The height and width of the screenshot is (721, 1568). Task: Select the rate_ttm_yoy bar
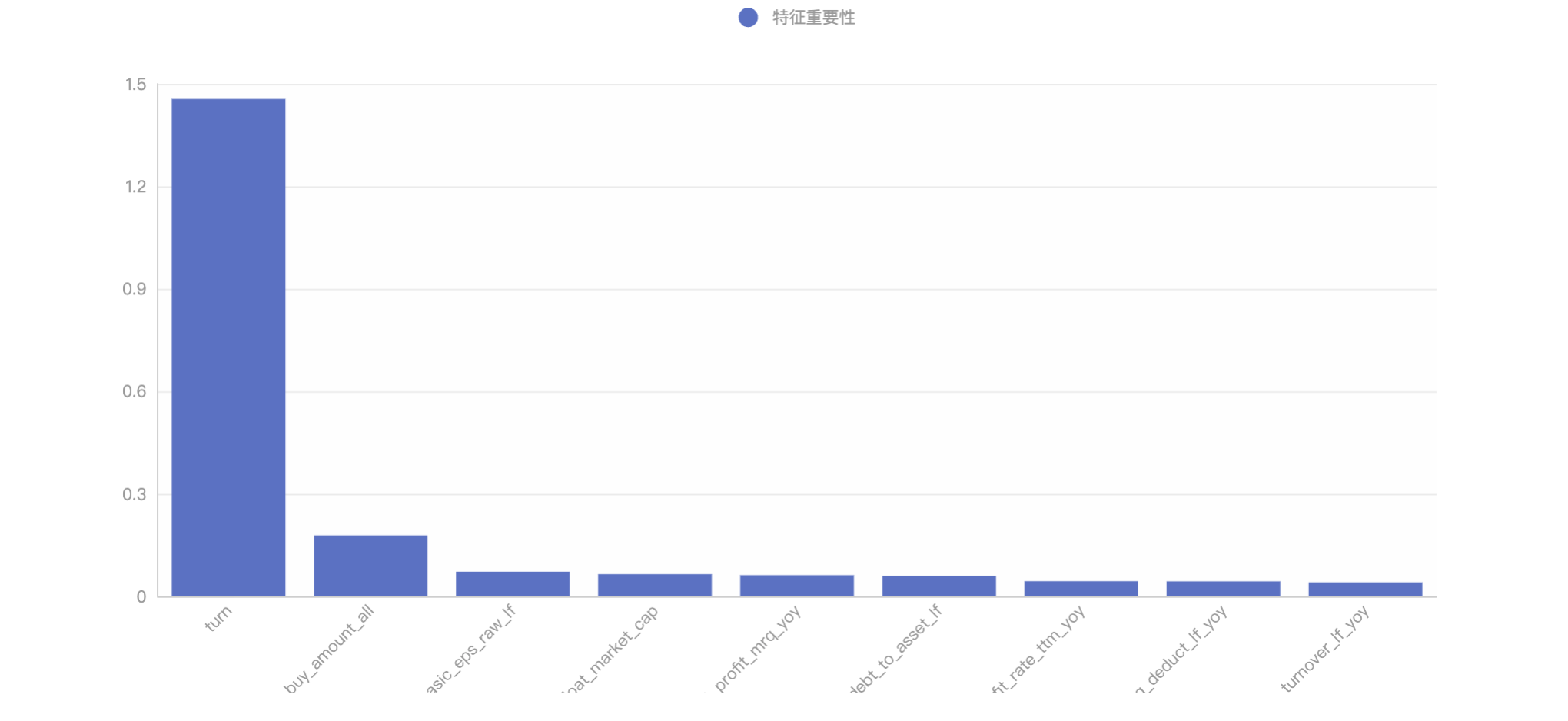click(1081, 589)
